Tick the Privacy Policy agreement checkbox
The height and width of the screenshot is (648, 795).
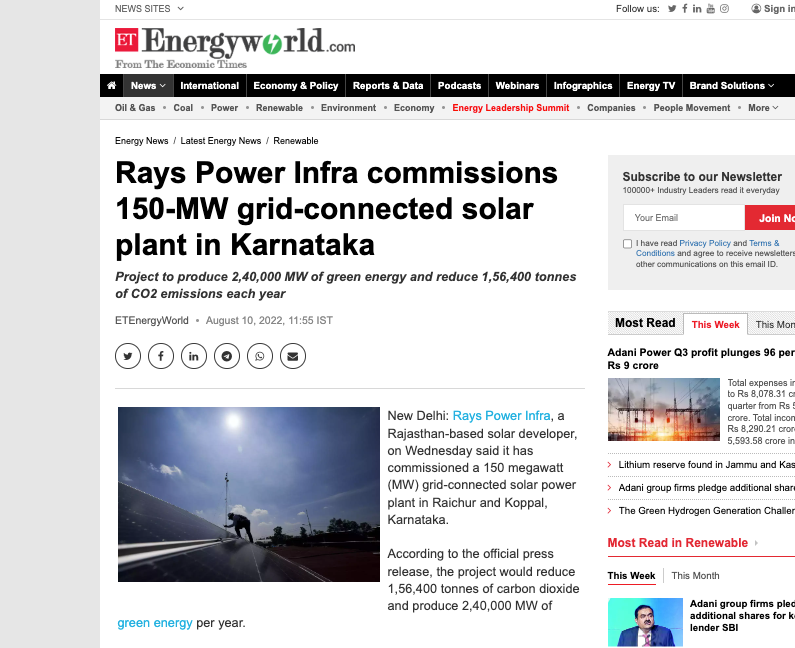[627, 244]
